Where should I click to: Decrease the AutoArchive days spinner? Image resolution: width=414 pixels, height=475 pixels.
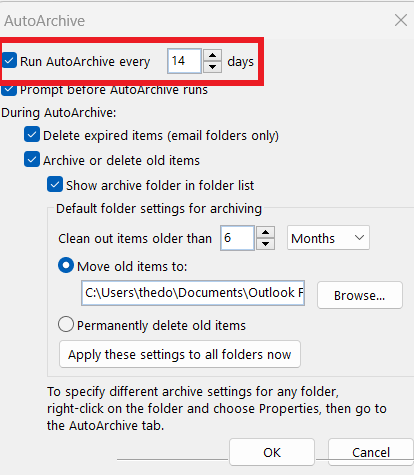pyautogui.click(x=212, y=67)
